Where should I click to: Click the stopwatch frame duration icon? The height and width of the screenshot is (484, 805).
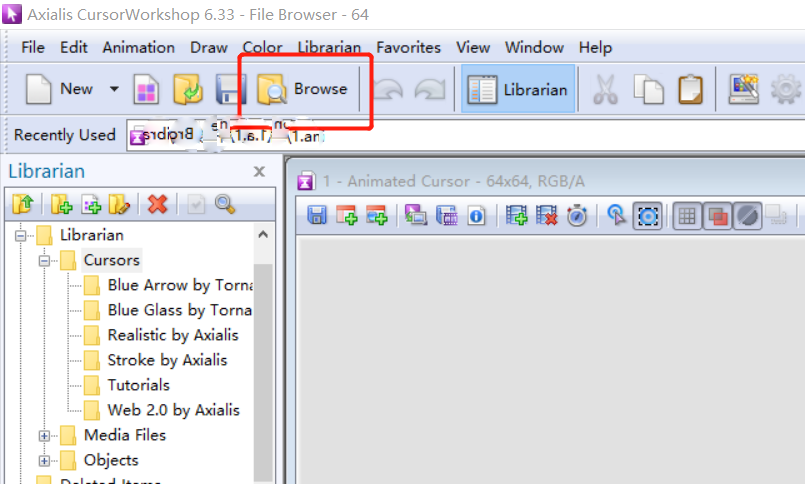click(577, 215)
